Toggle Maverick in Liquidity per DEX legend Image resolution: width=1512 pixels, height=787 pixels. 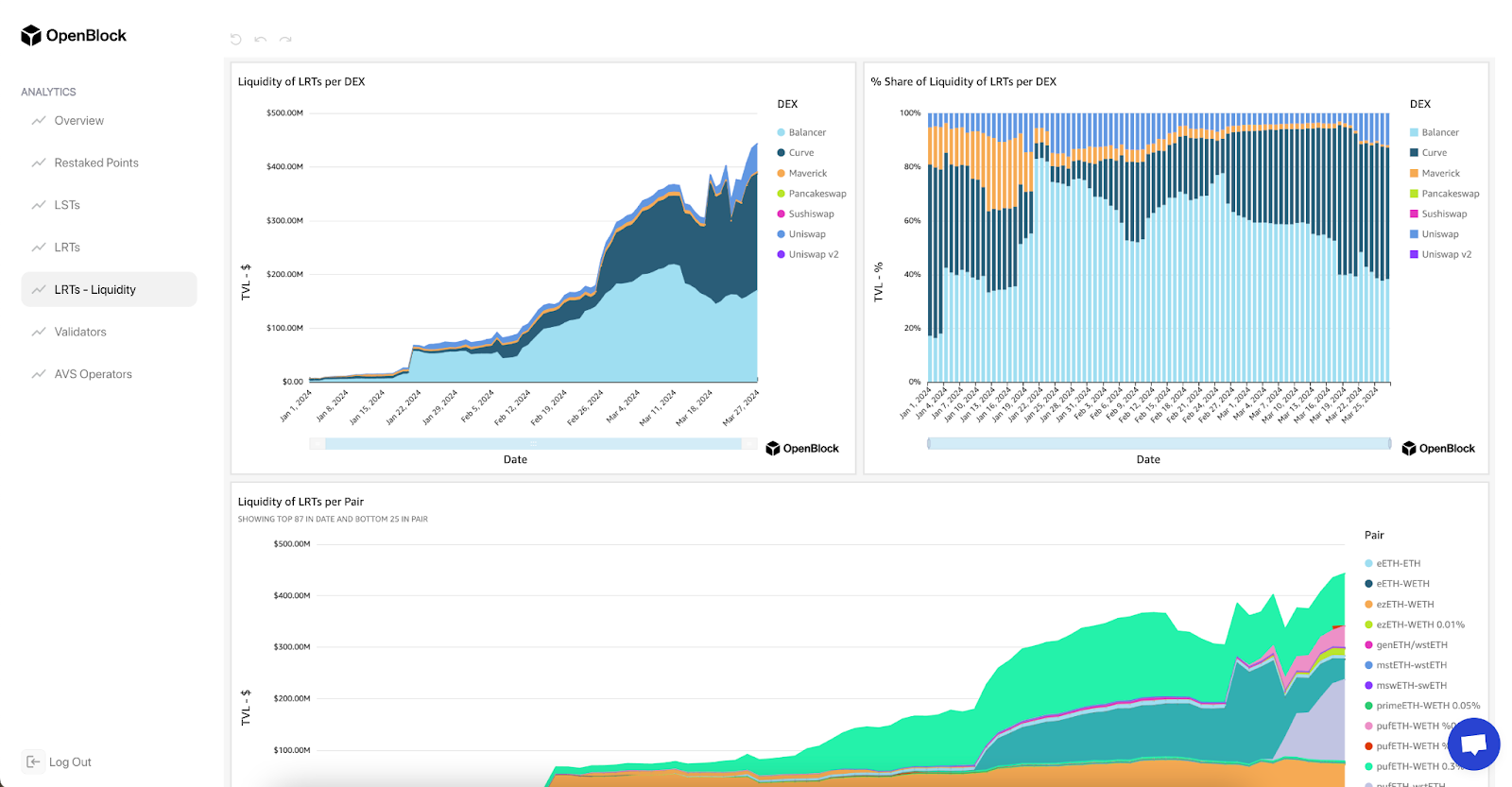[801, 173]
